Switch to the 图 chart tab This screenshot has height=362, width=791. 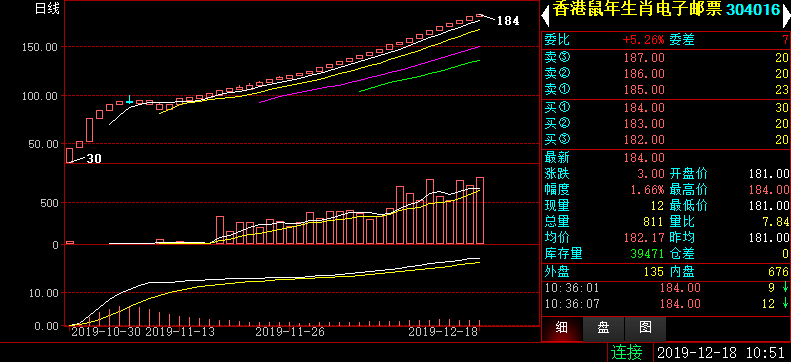click(x=646, y=329)
